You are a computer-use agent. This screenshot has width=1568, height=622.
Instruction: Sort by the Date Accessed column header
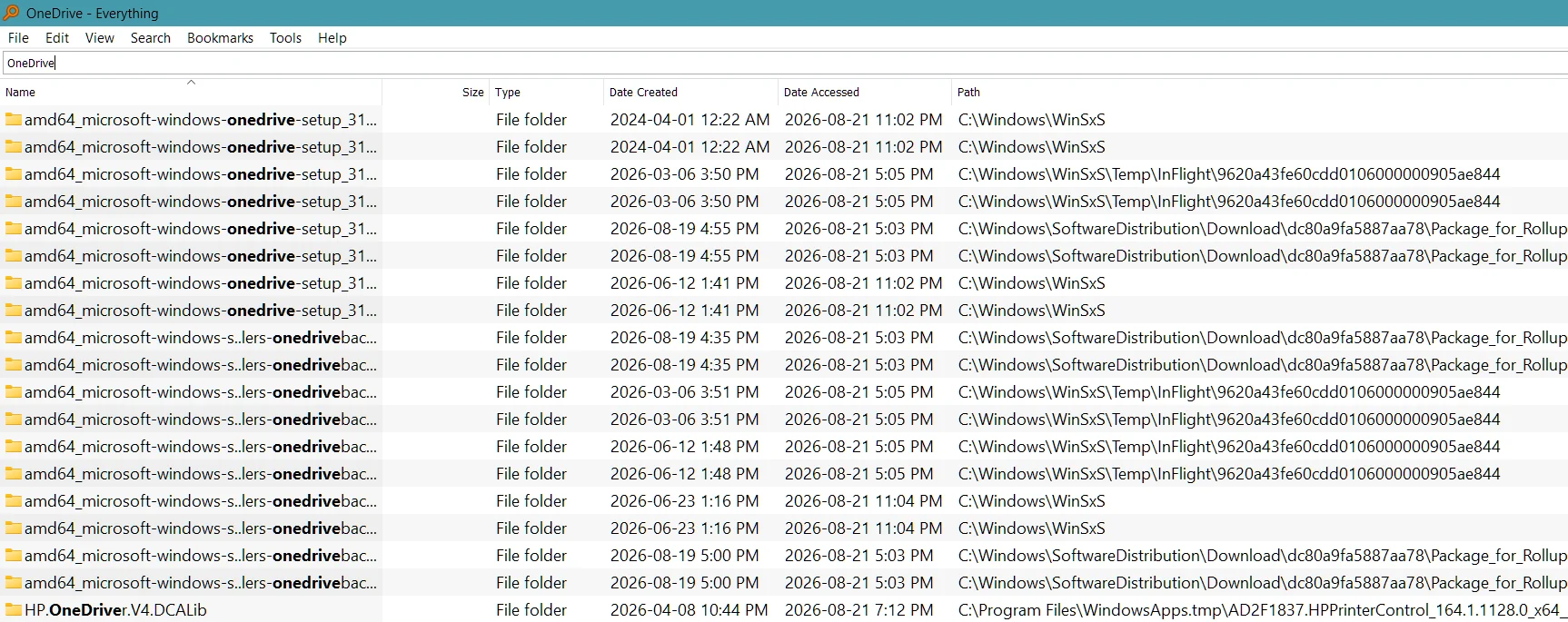(865, 93)
